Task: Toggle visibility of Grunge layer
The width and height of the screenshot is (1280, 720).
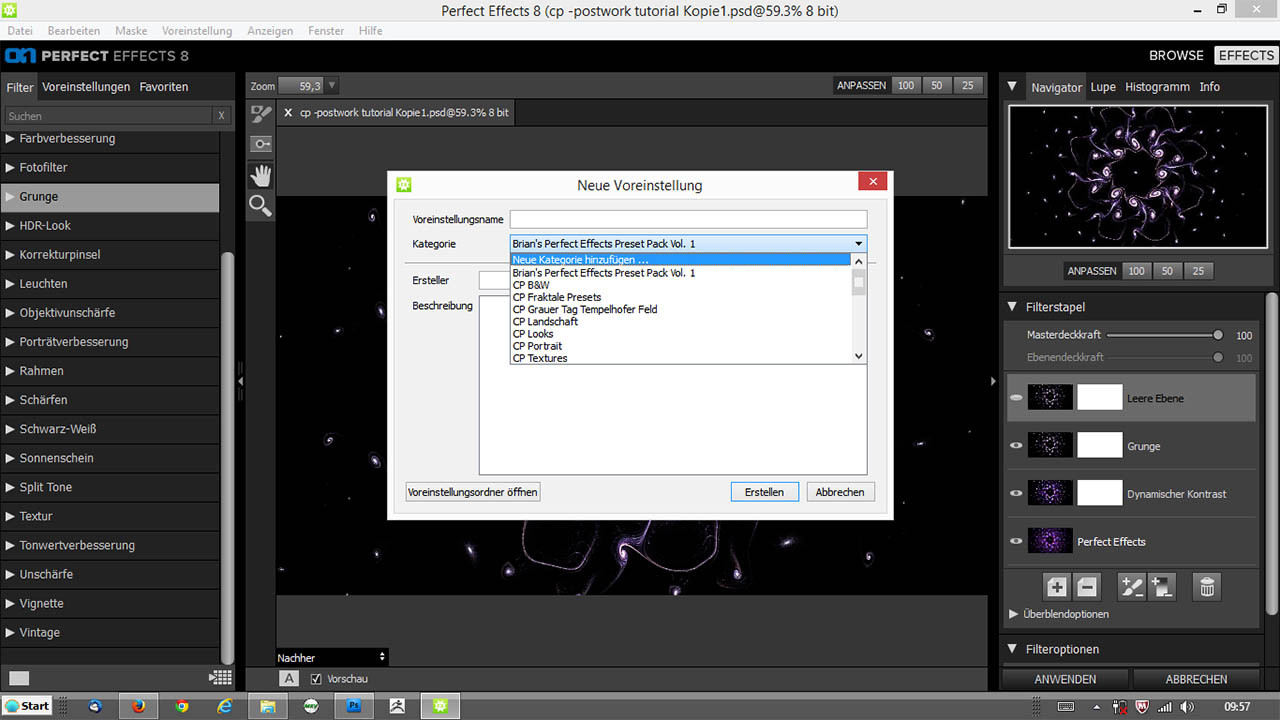Action: pos(1016,446)
